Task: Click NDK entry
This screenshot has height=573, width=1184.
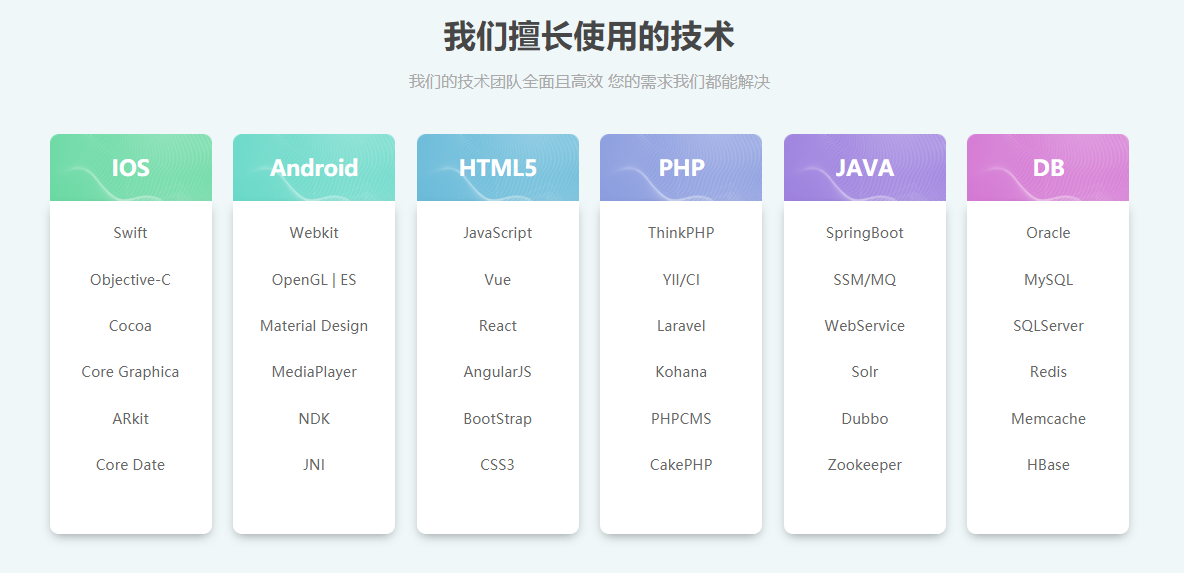Action: (x=314, y=419)
